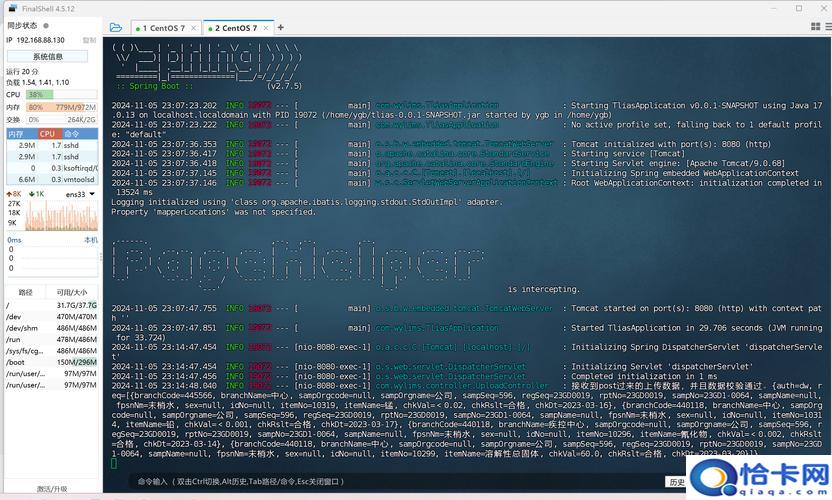Image resolution: width=832 pixels, height=500 pixels.
Task: Click the 系统信息 button
Action: pos(47,56)
